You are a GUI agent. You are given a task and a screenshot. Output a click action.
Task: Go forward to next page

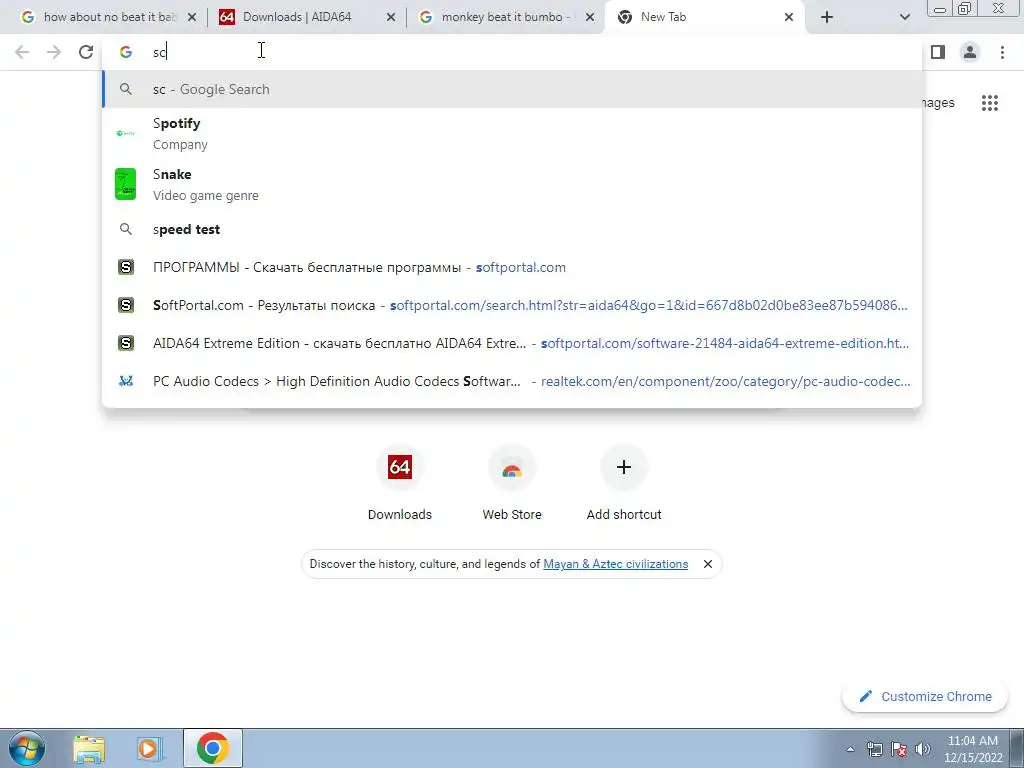54,52
